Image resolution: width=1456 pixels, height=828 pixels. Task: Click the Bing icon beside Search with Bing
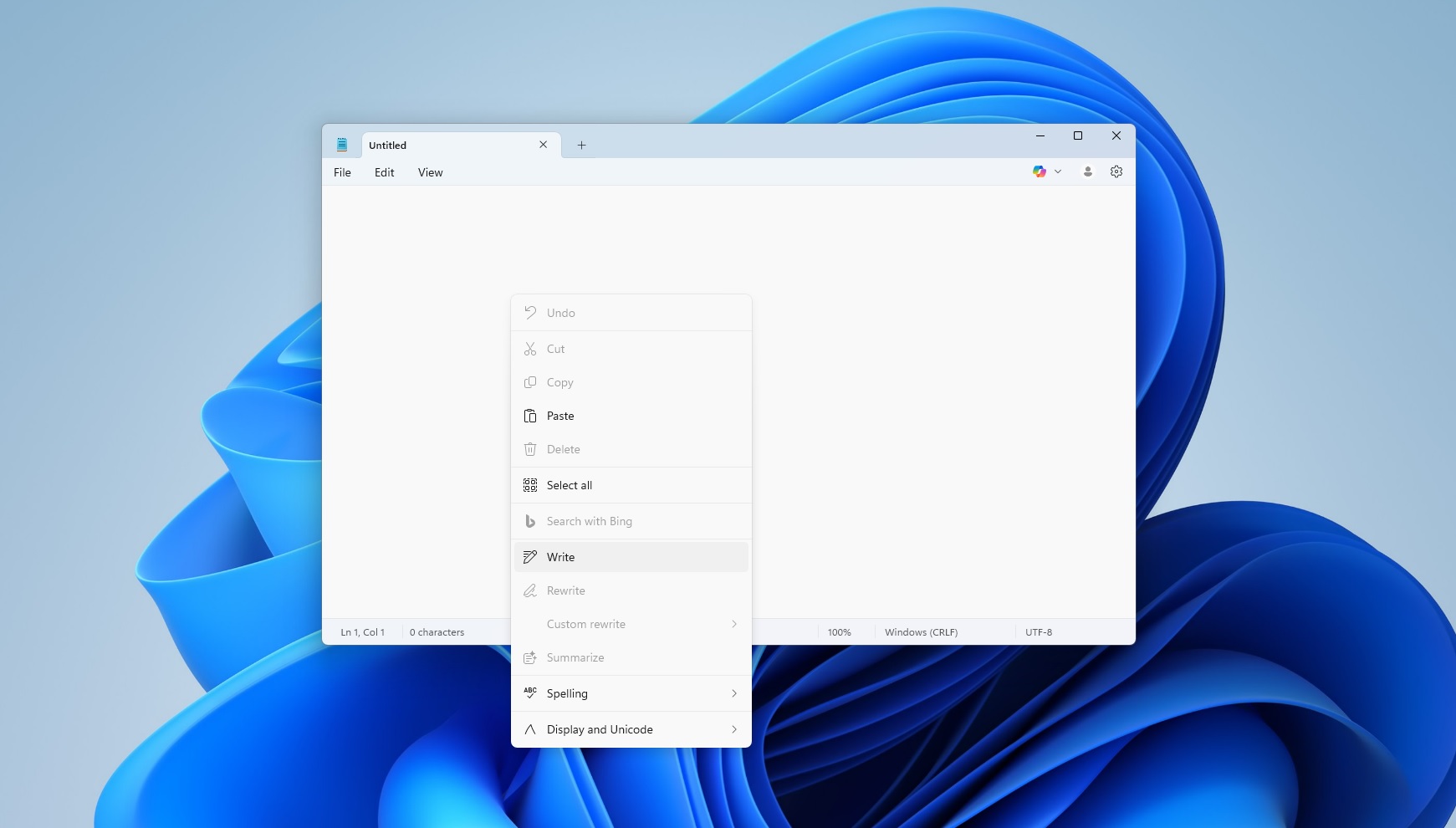pos(531,521)
